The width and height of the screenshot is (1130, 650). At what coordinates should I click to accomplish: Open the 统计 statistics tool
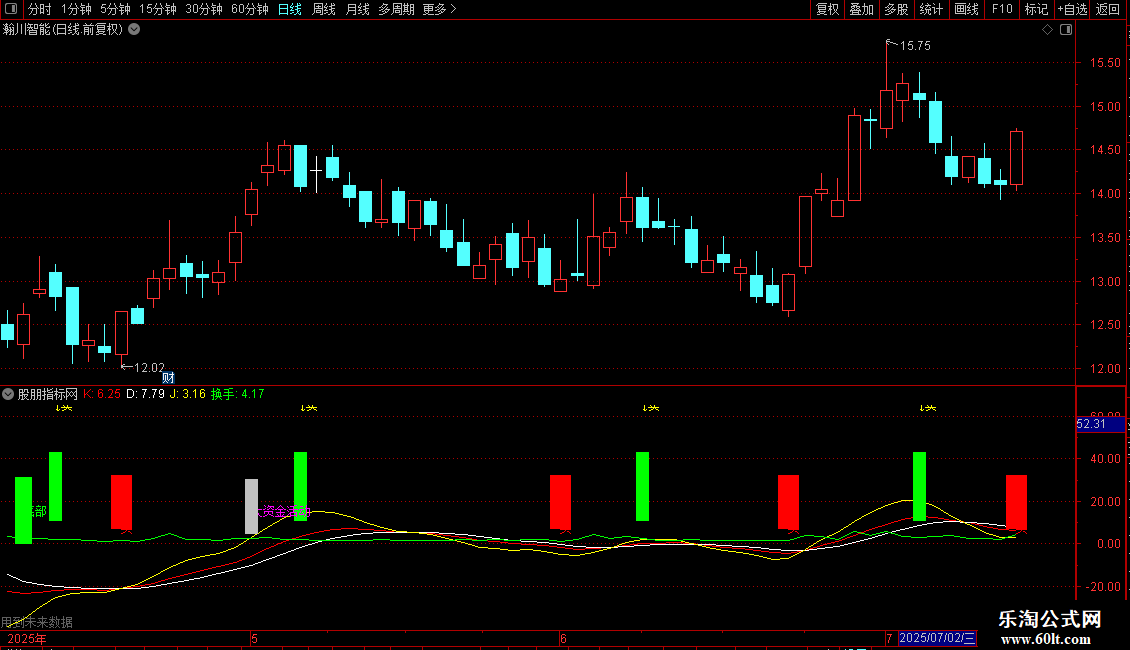point(931,9)
